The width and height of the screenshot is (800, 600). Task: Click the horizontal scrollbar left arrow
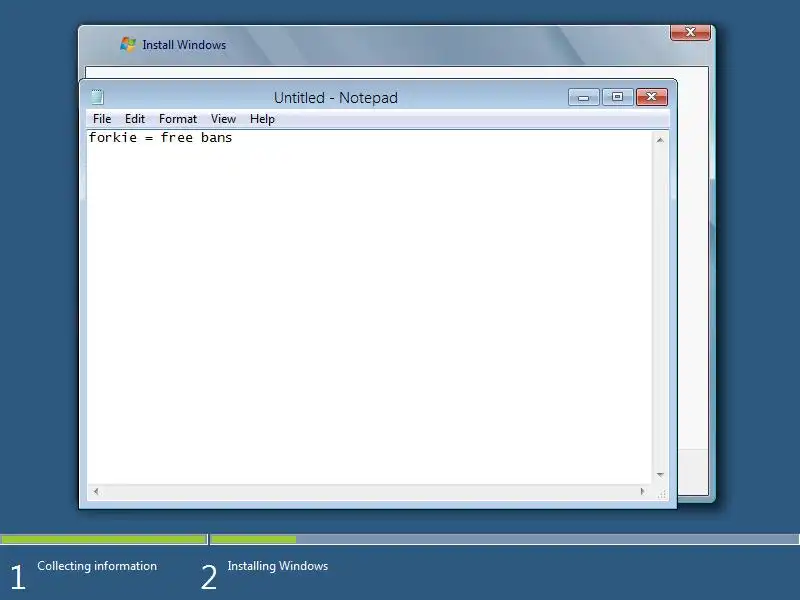(96, 491)
